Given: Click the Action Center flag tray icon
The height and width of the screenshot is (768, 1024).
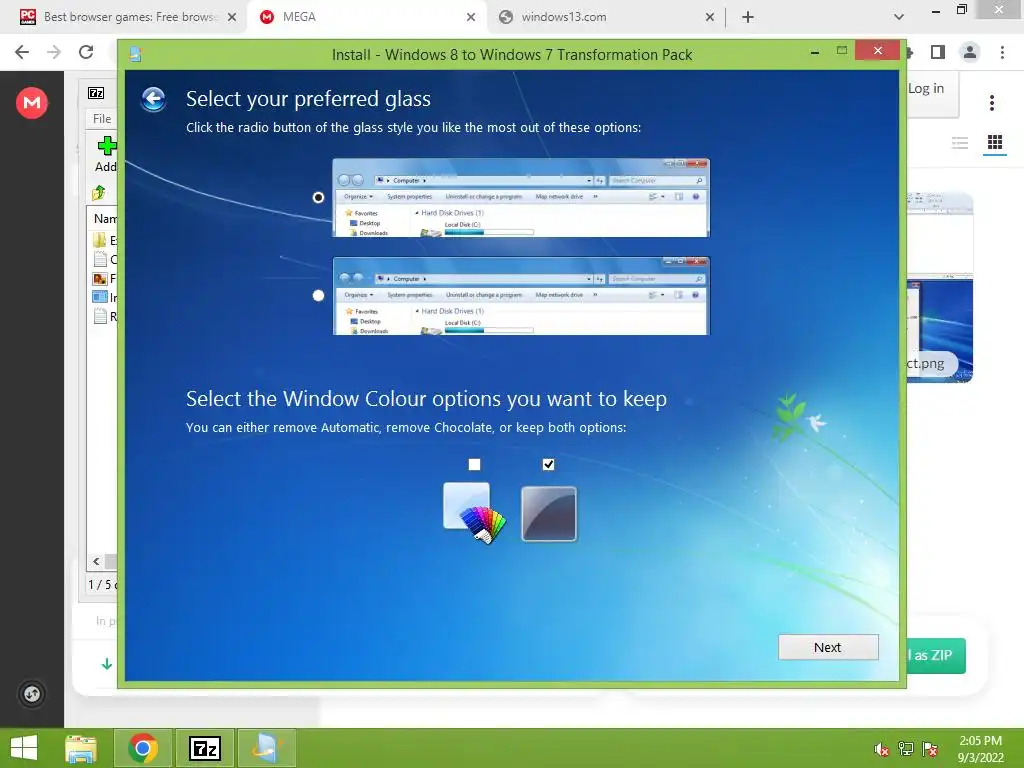Looking at the screenshot, I should click(930, 749).
